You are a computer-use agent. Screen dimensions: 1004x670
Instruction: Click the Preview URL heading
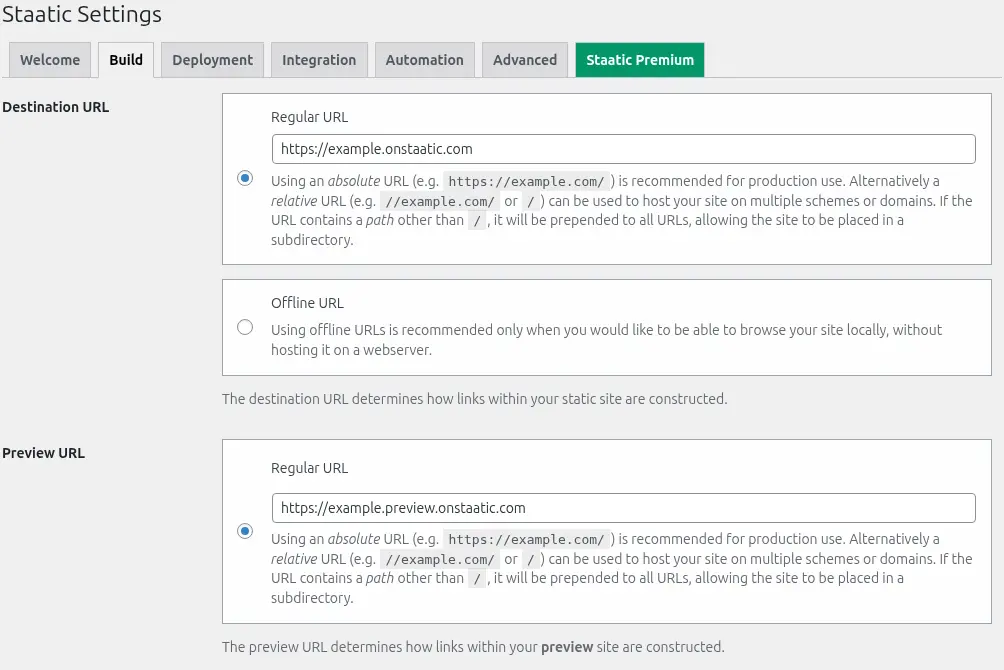(x=44, y=453)
